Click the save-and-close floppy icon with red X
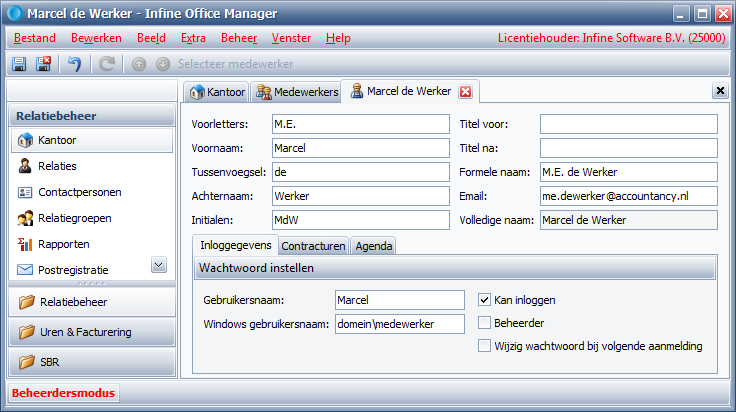Viewport: 736px width, 412px height. (x=44, y=64)
